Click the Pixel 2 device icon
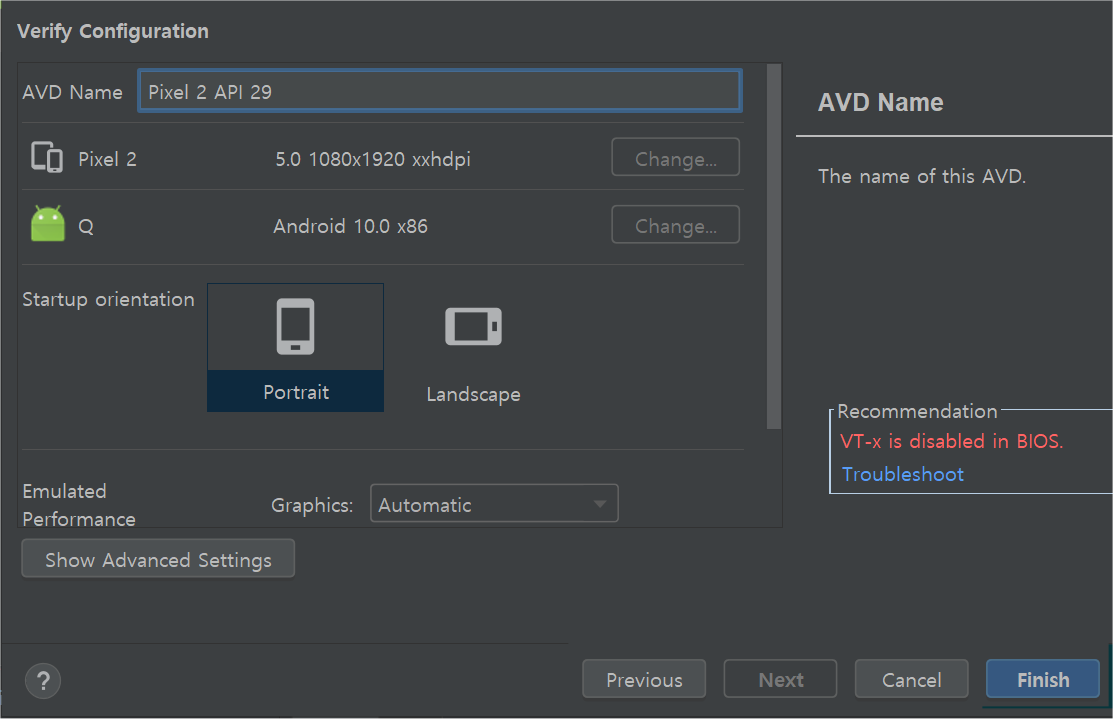 [x=47, y=157]
